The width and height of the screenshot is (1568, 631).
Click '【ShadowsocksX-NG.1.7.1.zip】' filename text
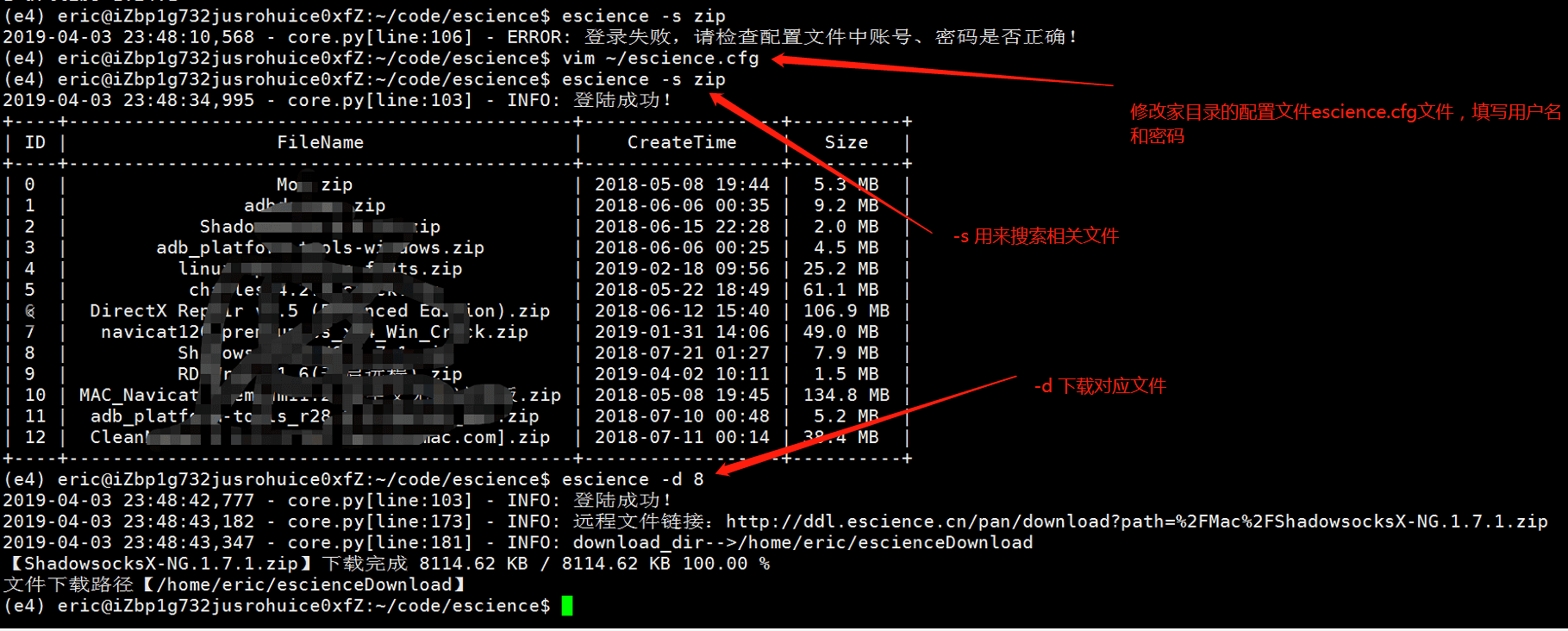(160, 564)
